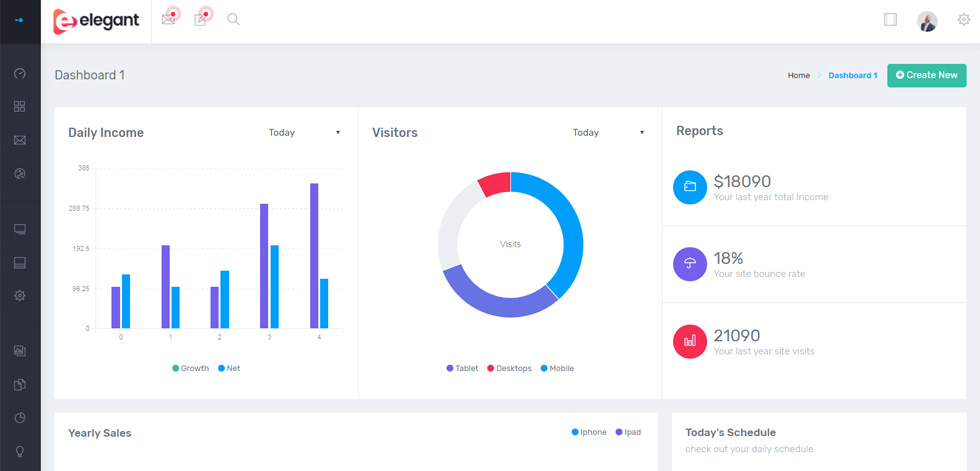The width and height of the screenshot is (980, 471).
Task: Open the half-filled layout panel icon in the sidebar
Action: click(19, 263)
